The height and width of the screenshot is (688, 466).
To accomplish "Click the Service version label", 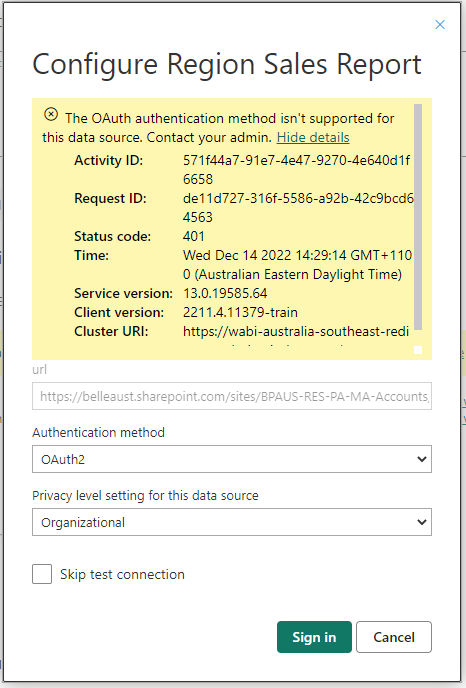I will coord(123,293).
